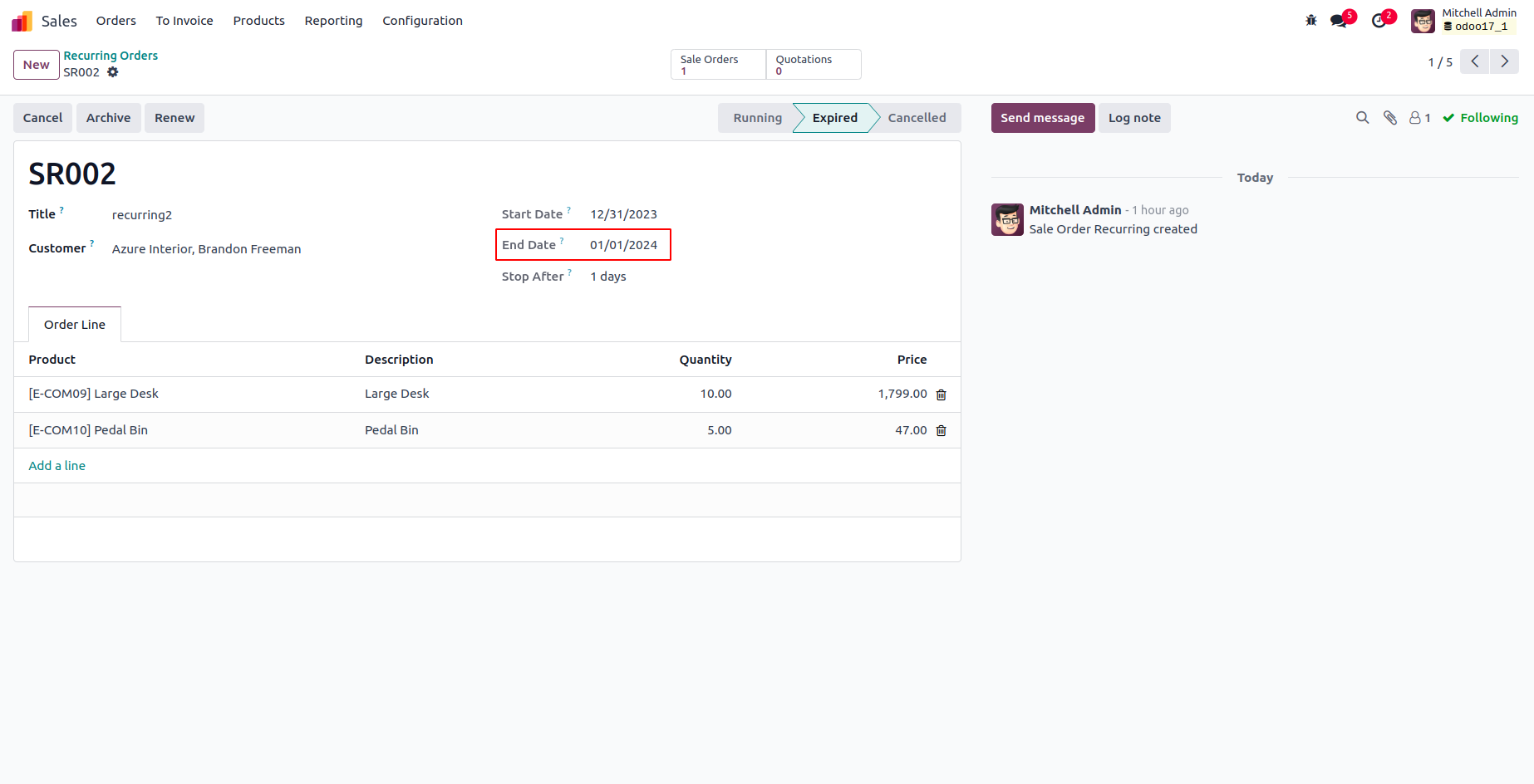Click the Price column header
This screenshot has width=1534, height=784.
pyautogui.click(x=912, y=360)
